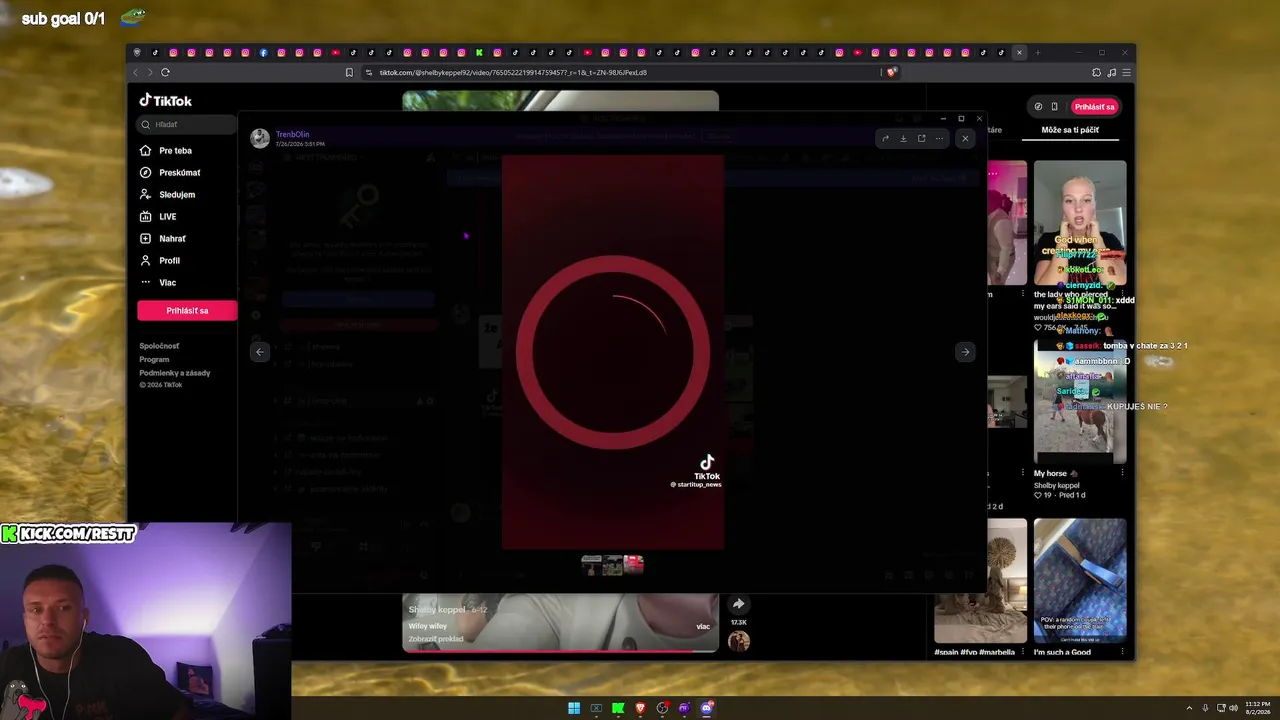1280x720 pixels.
Task: Show hidden system tray icons
Action: tap(1189, 708)
